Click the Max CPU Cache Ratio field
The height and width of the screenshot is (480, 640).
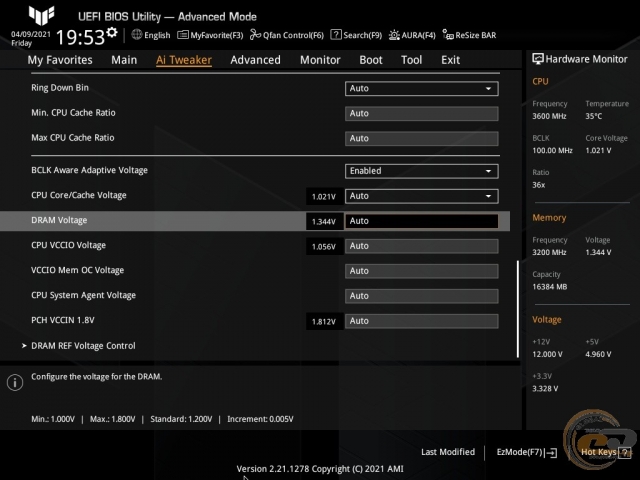click(x=421, y=138)
